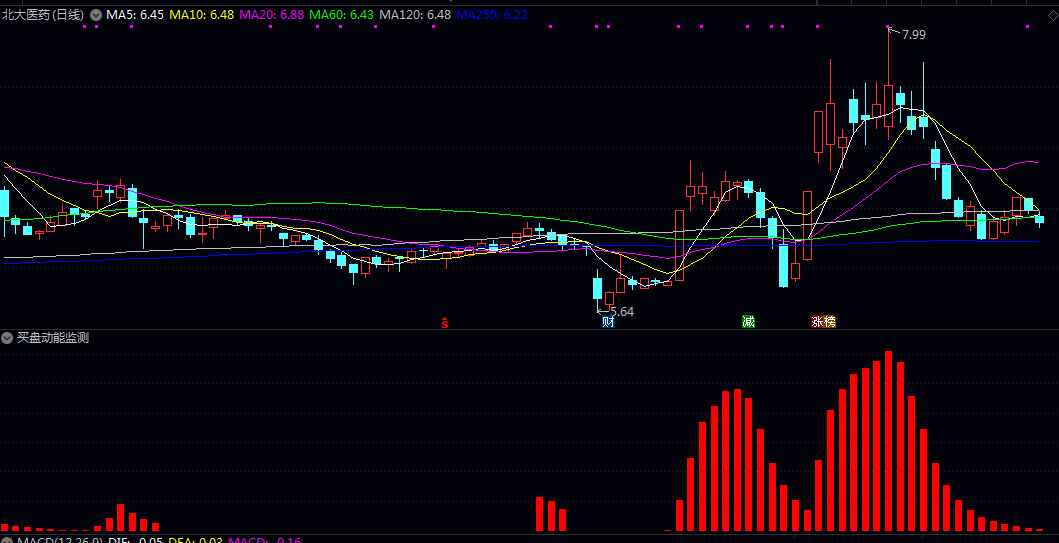
Task: Click the green 减 holdings-reduction marker
Action: [x=748, y=322]
